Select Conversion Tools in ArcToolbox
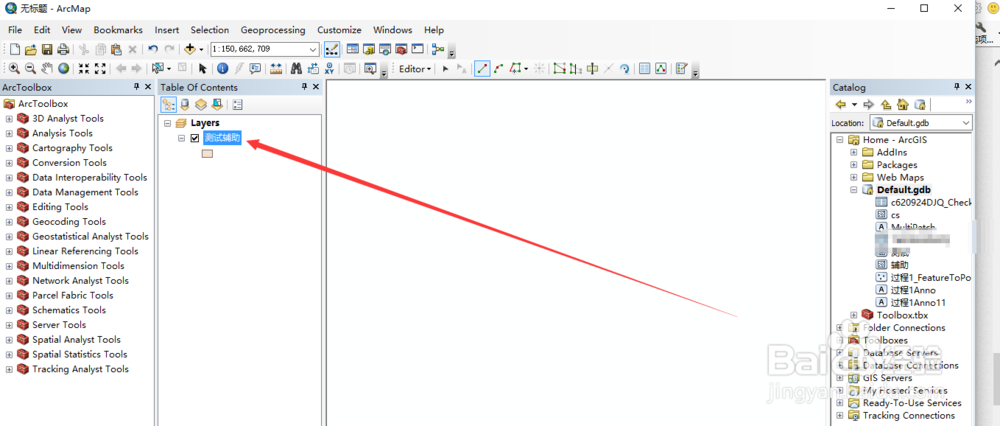The width and height of the screenshot is (1000, 426). (x=70, y=163)
